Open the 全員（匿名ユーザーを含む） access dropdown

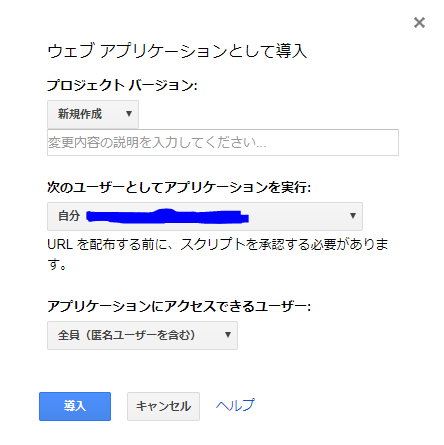coord(142,335)
